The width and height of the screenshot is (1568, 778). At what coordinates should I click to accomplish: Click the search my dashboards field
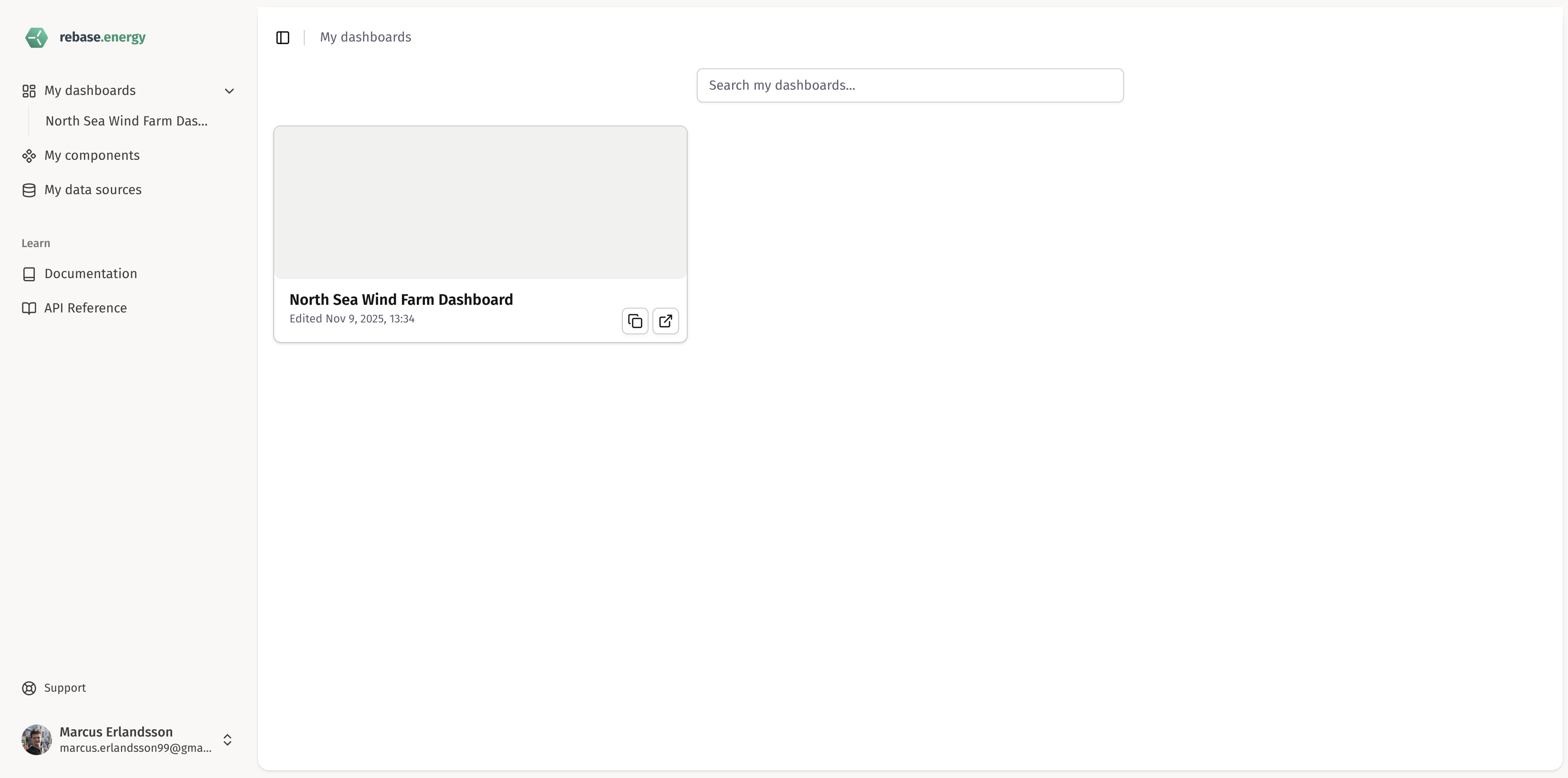coord(909,85)
